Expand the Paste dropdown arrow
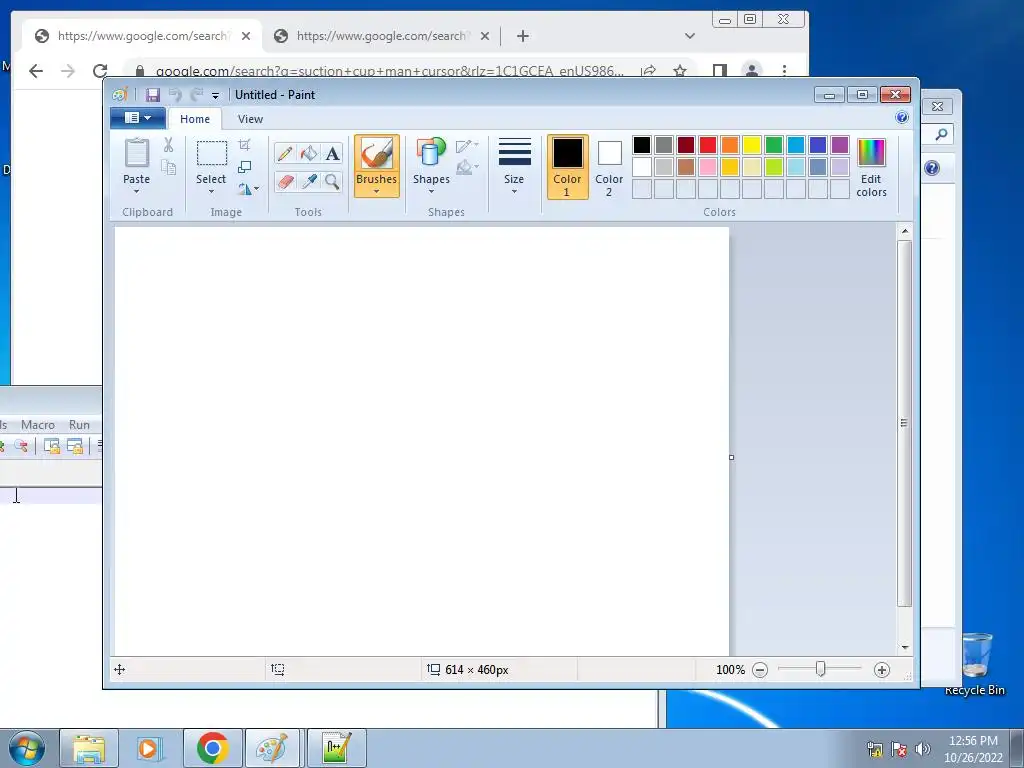 tap(136, 191)
